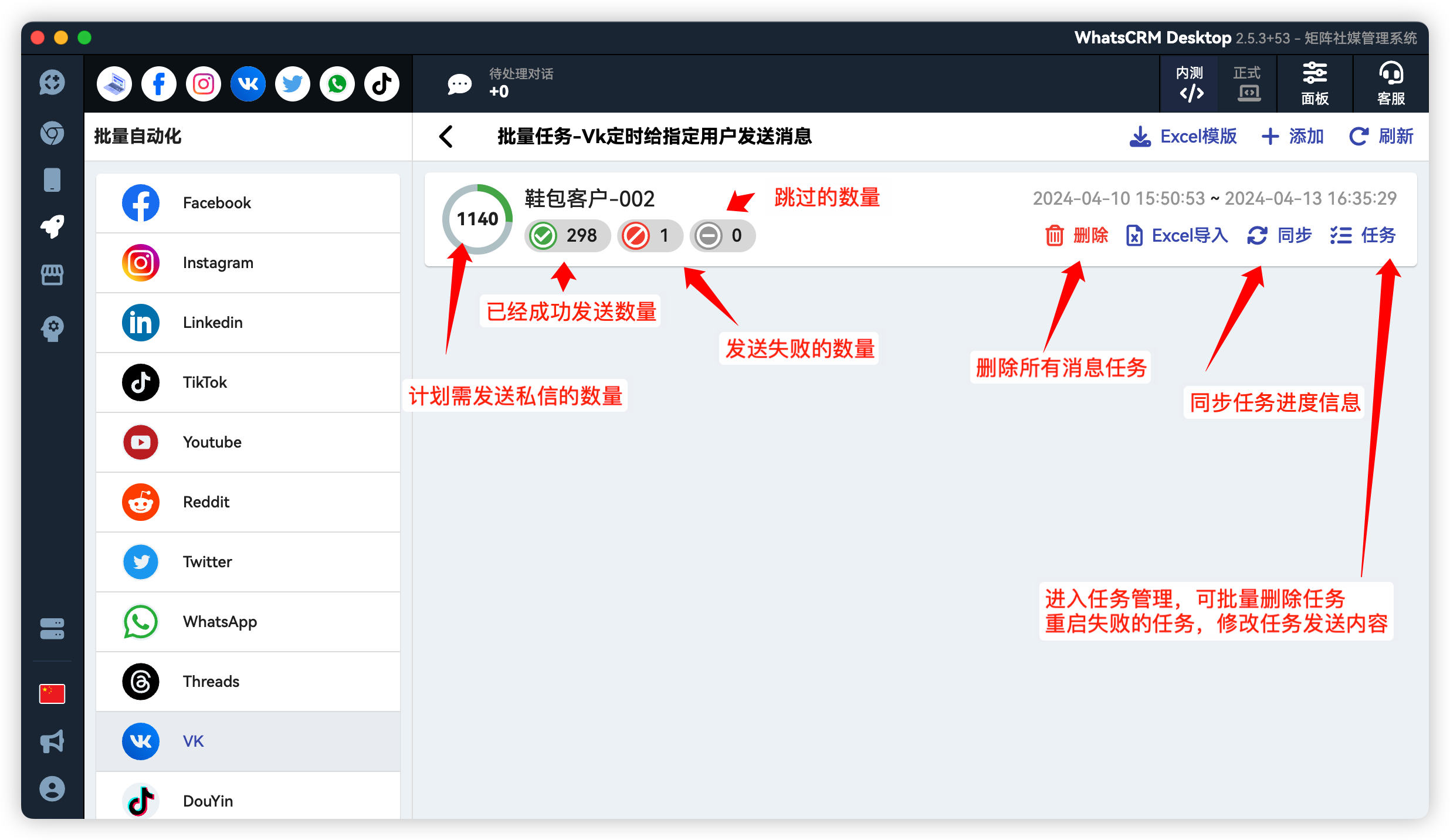Open Excel导入 for task 鞋包客户-002
The image size is (1450, 840).
point(1176,235)
